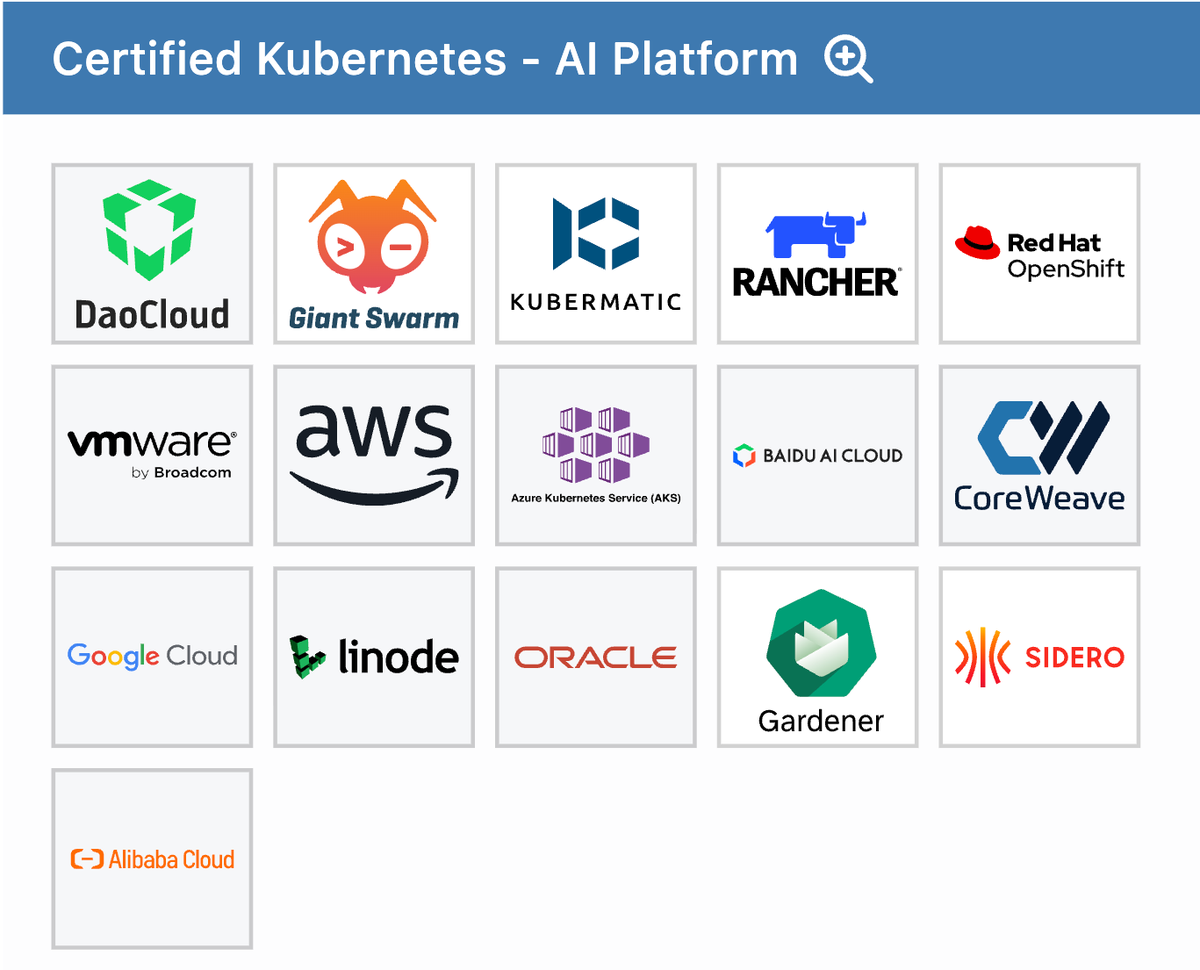Viewport: 1200px width, 970px height.
Task: Click the Giant Swarm ant logo
Action: [x=373, y=240]
